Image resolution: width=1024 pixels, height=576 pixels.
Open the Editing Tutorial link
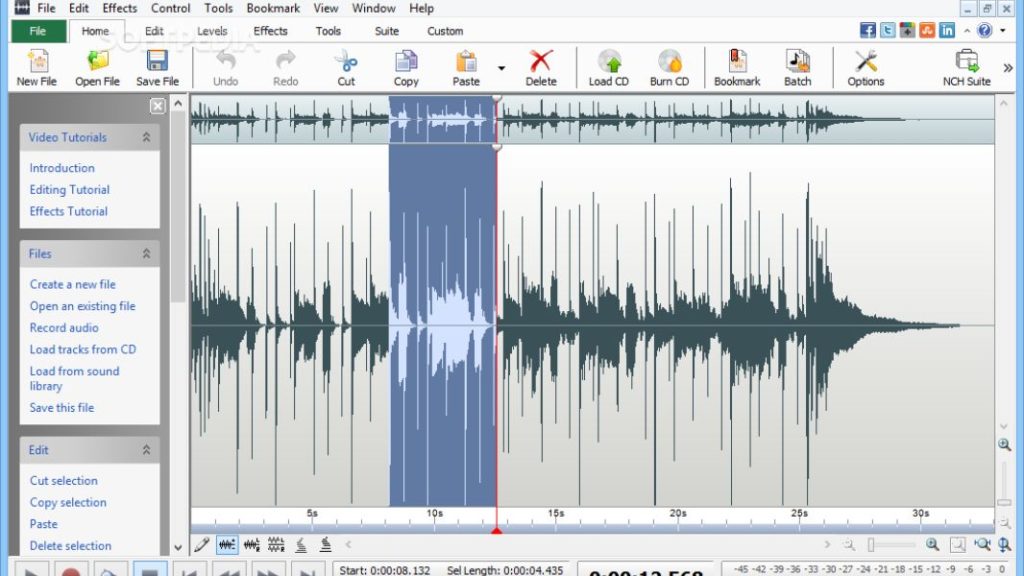pyautogui.click(x=69, y=190)
